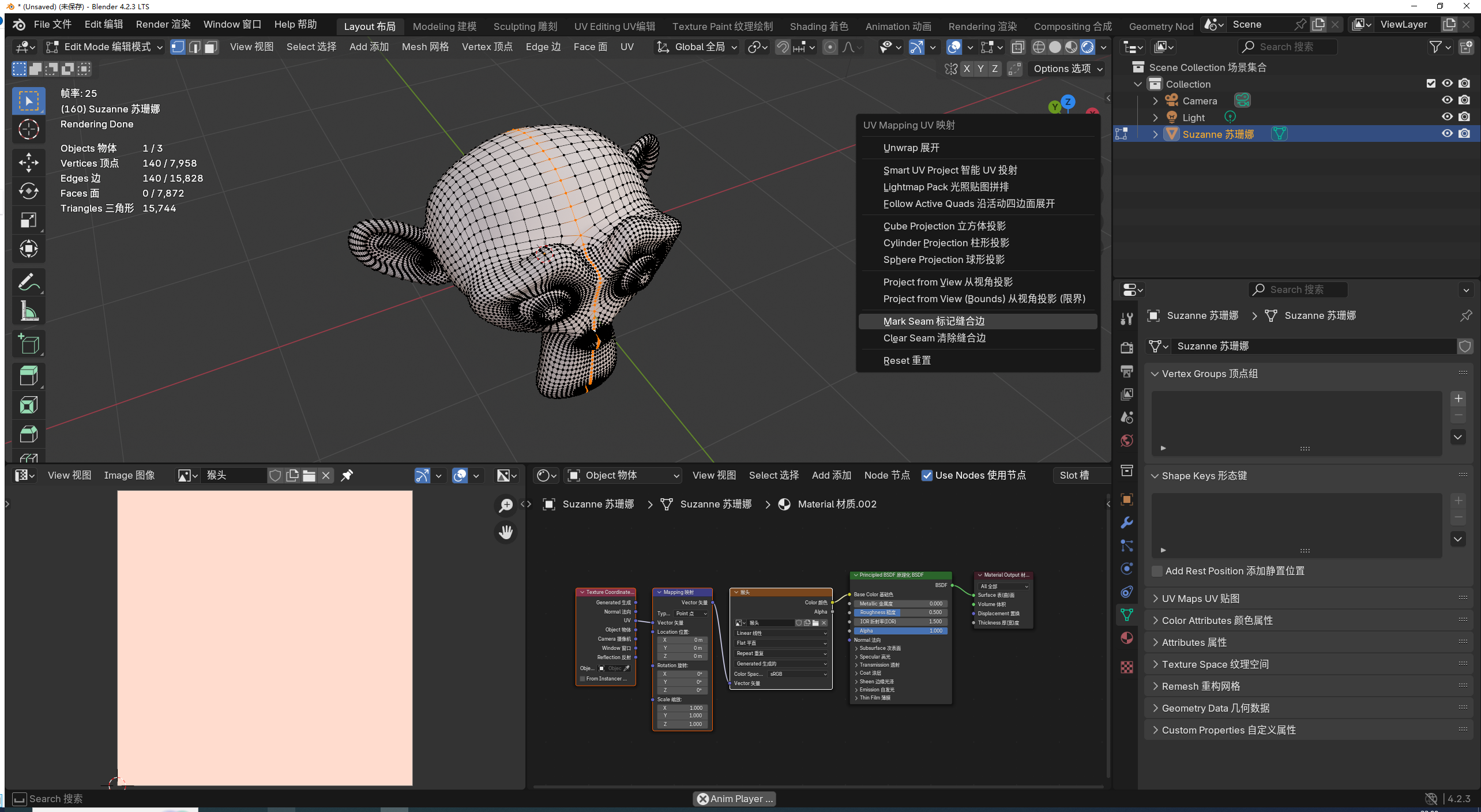This screenshot has width=1481, height=812.
Task: Choose Unwrap from UV Mapping menu
Action: tap(978, 148)
